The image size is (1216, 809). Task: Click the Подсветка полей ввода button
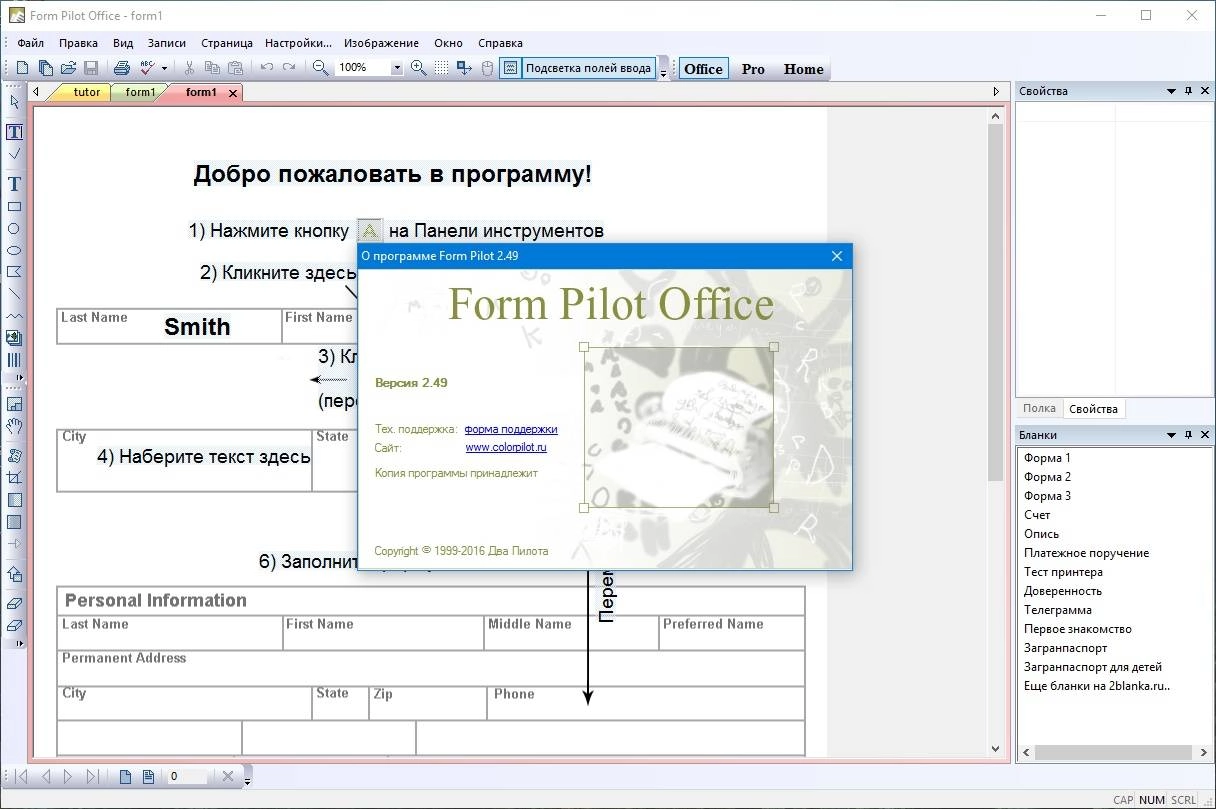(x=588, y=68)
